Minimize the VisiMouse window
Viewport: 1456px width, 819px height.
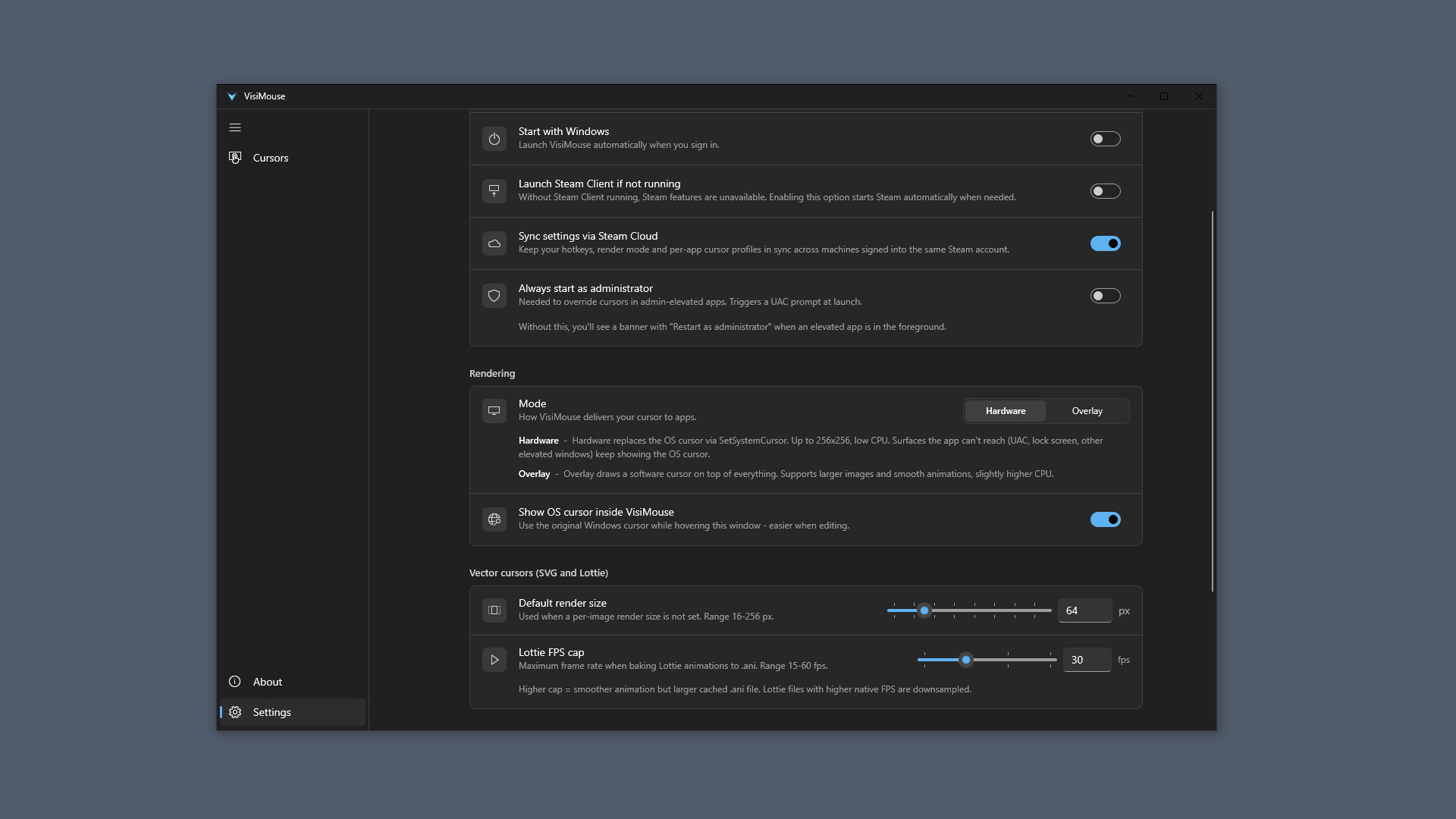[1129, 96]
